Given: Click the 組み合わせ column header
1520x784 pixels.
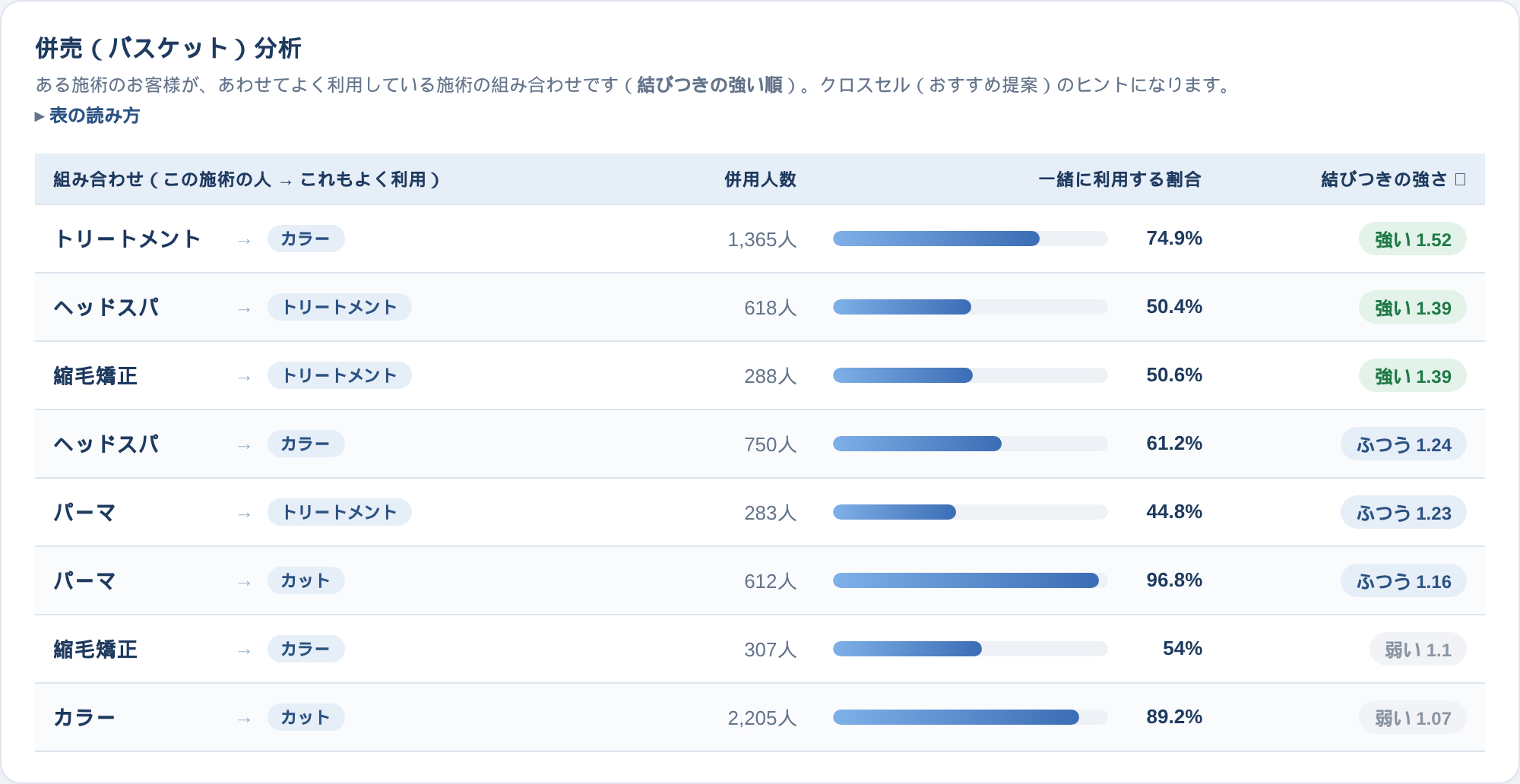Looking at the screenshot, I should click(246, 179).
